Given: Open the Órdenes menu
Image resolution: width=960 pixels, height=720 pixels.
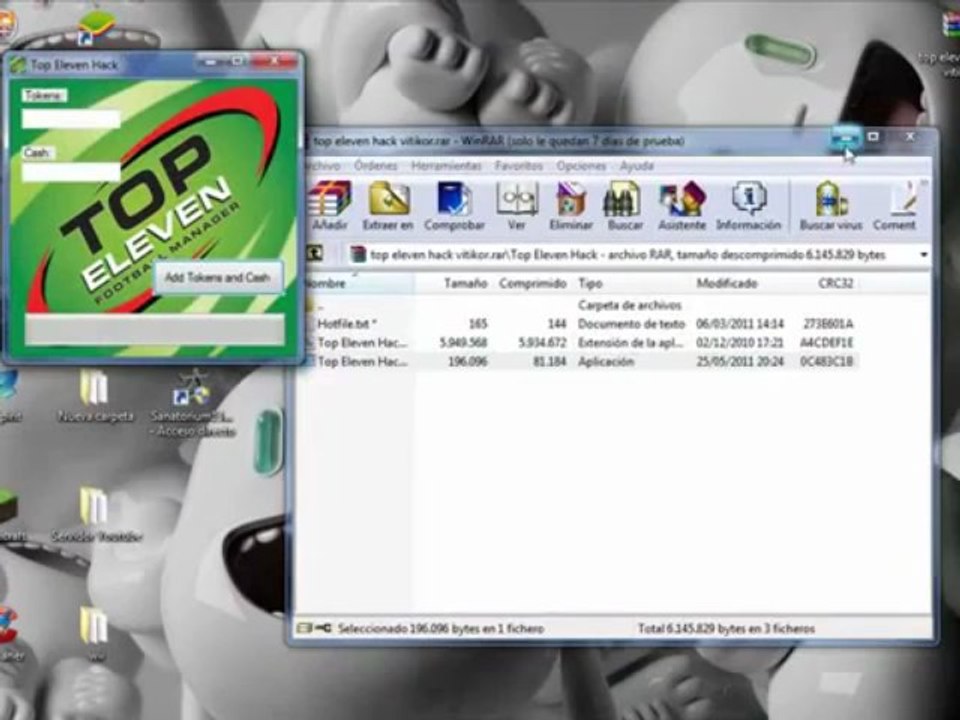Looking at the screenshot, I should click(x=375, y=166).
